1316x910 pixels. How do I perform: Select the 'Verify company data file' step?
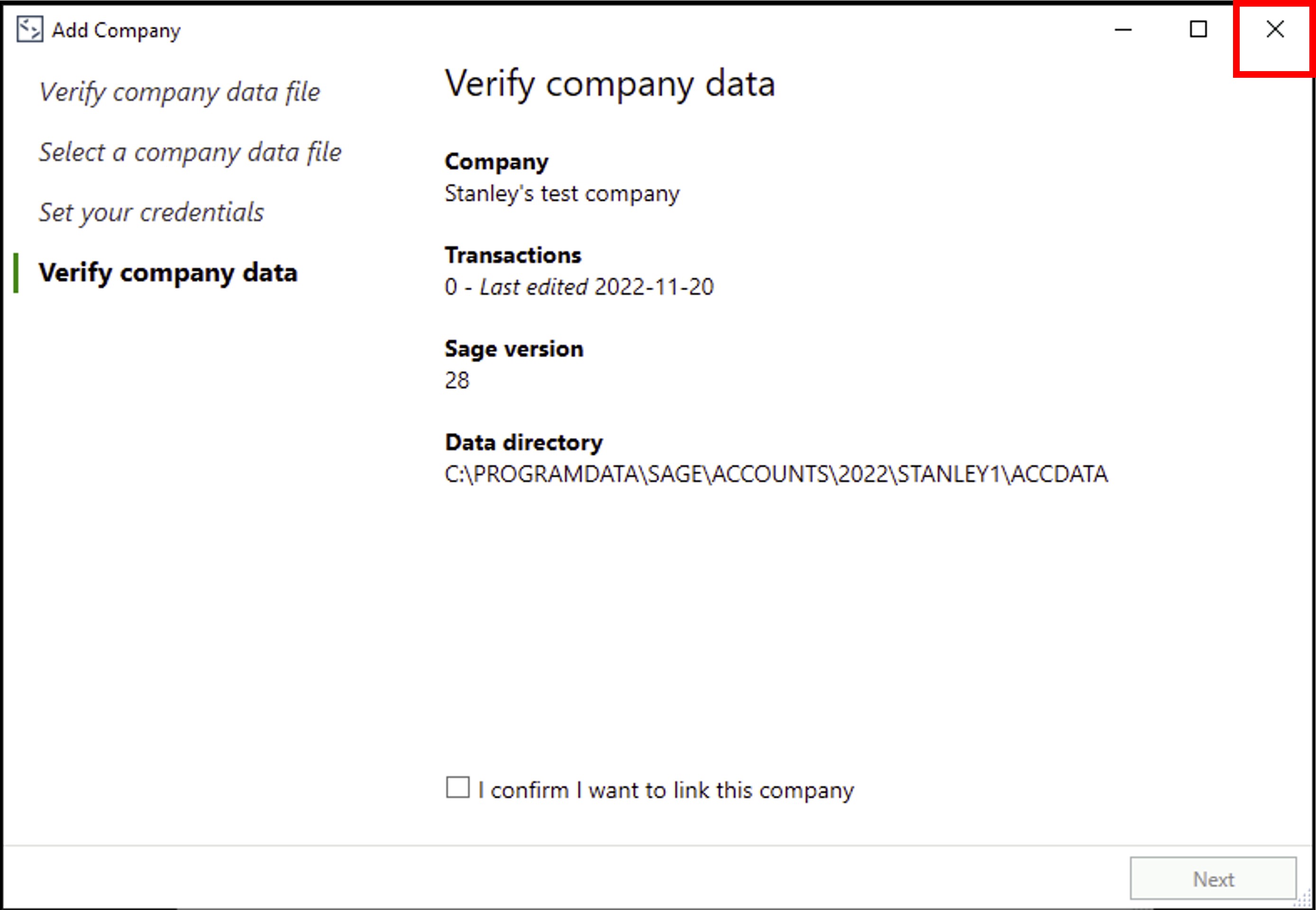pyautogui.click(x=180, y=91)
